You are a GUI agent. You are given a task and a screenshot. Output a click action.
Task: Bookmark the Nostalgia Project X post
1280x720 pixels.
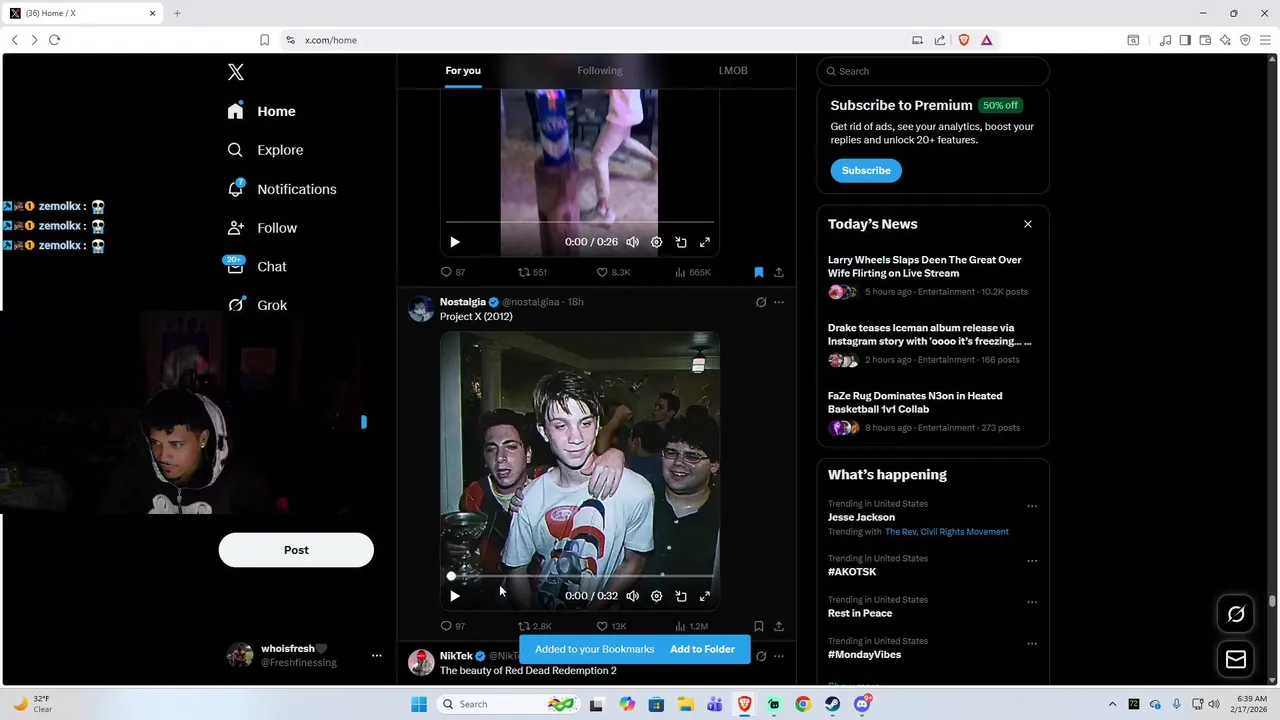coord(759,626)
